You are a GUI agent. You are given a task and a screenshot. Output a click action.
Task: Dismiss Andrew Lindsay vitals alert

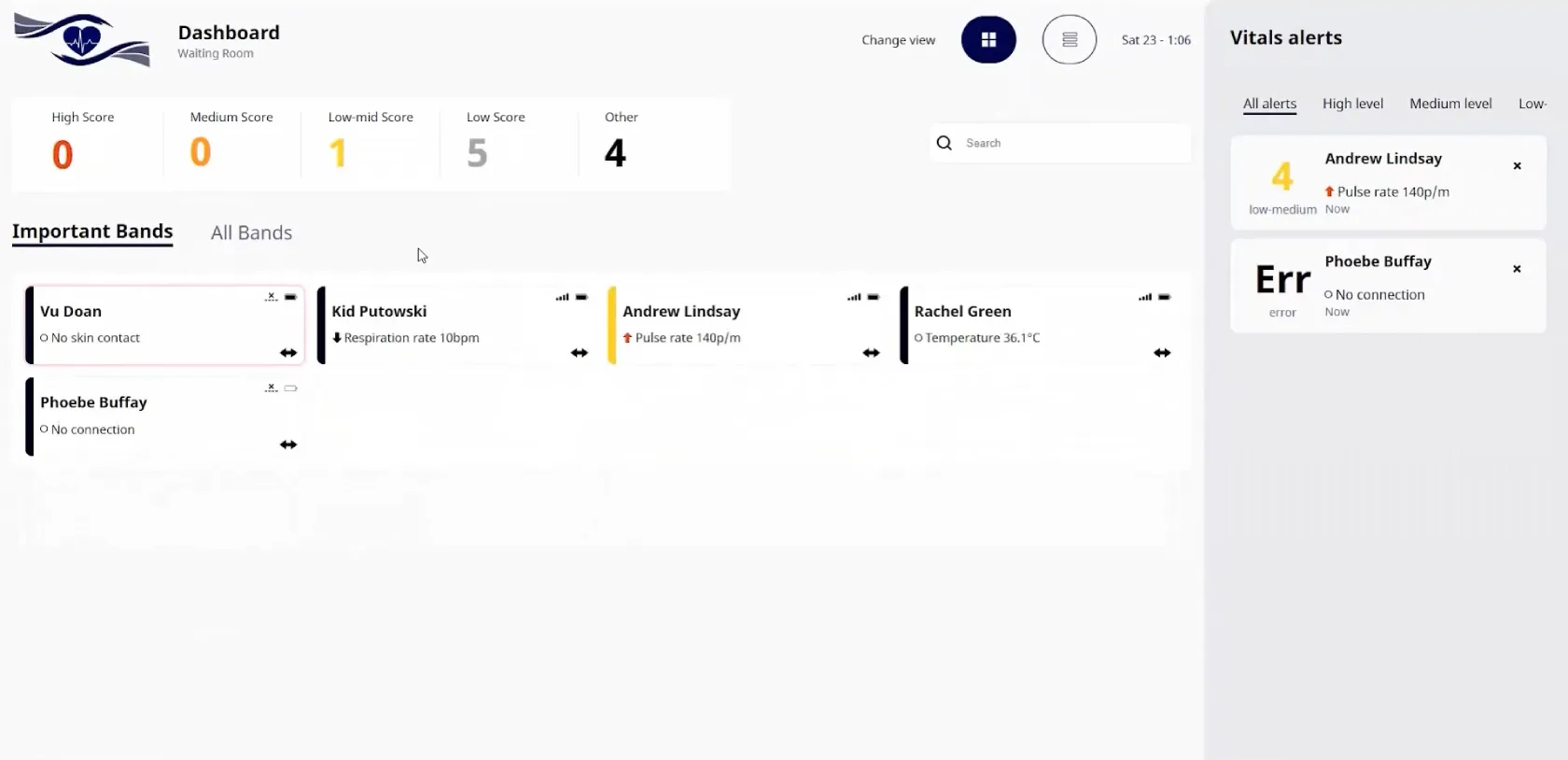(x=1517, y=166)
